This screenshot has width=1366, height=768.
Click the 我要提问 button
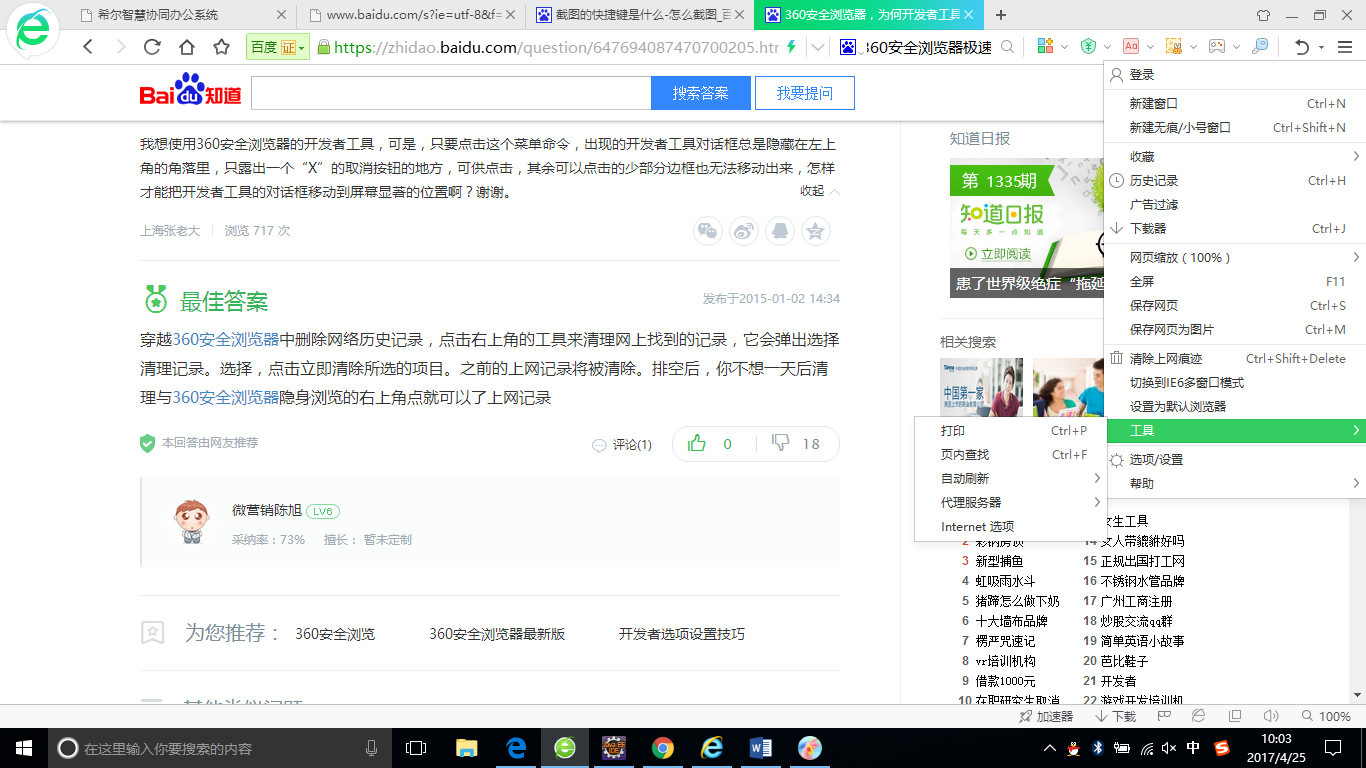804,93
